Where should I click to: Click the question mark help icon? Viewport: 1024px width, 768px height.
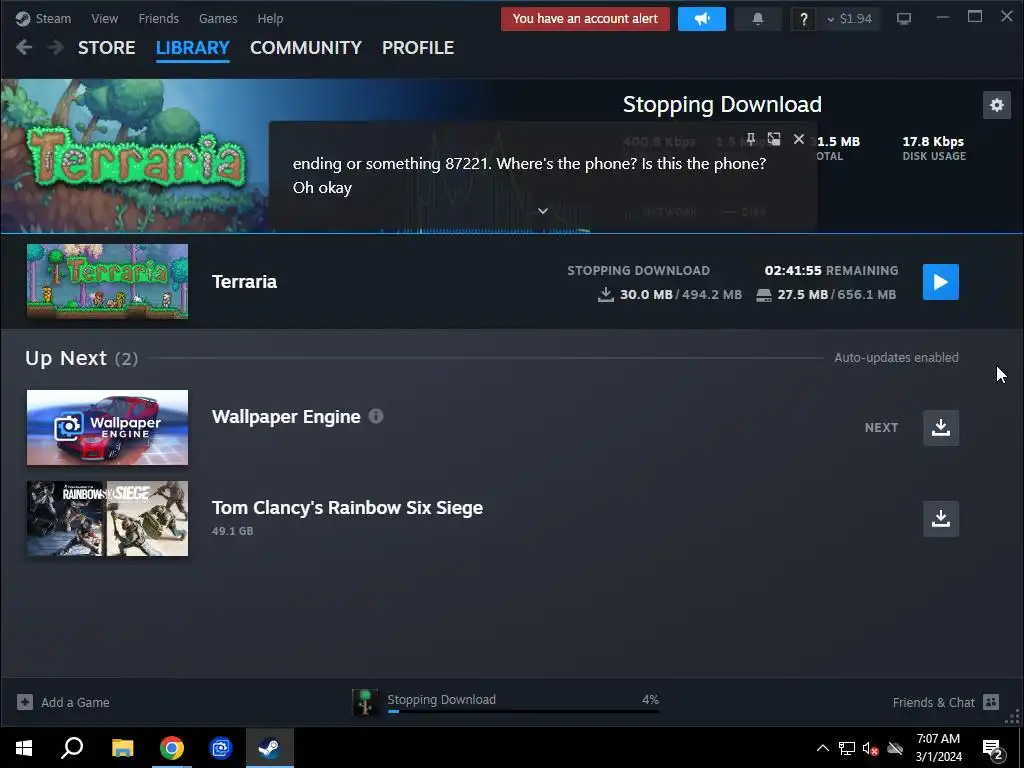pos(804,19)
